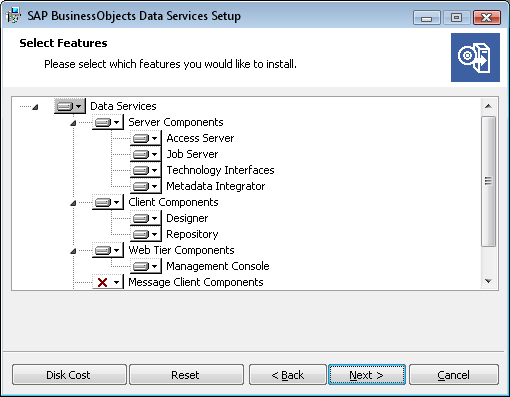Select the Client Components label

tap(173, 202)
